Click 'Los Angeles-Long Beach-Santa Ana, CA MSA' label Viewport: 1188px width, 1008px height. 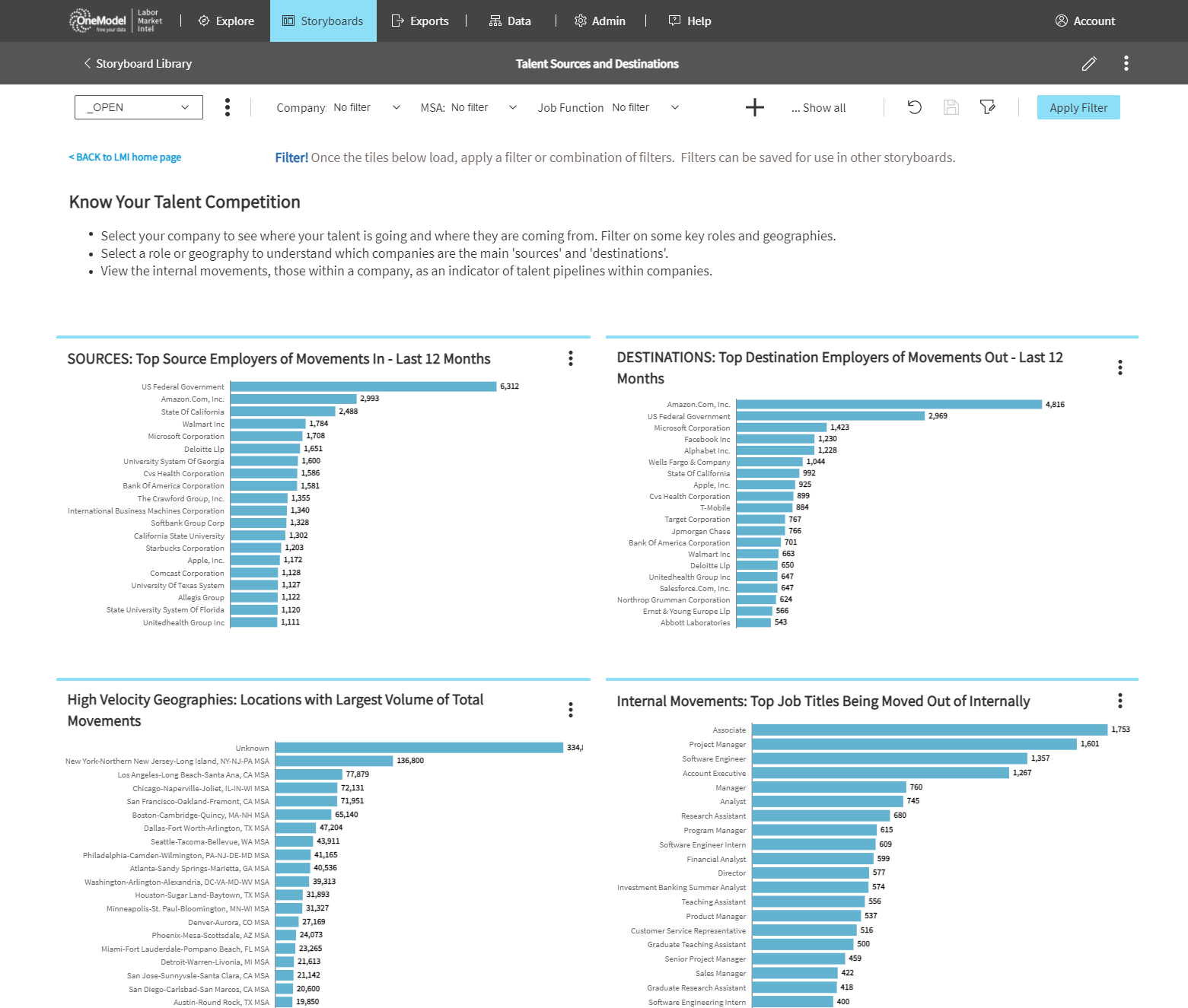pyautogui.click(x=193, y=774)
